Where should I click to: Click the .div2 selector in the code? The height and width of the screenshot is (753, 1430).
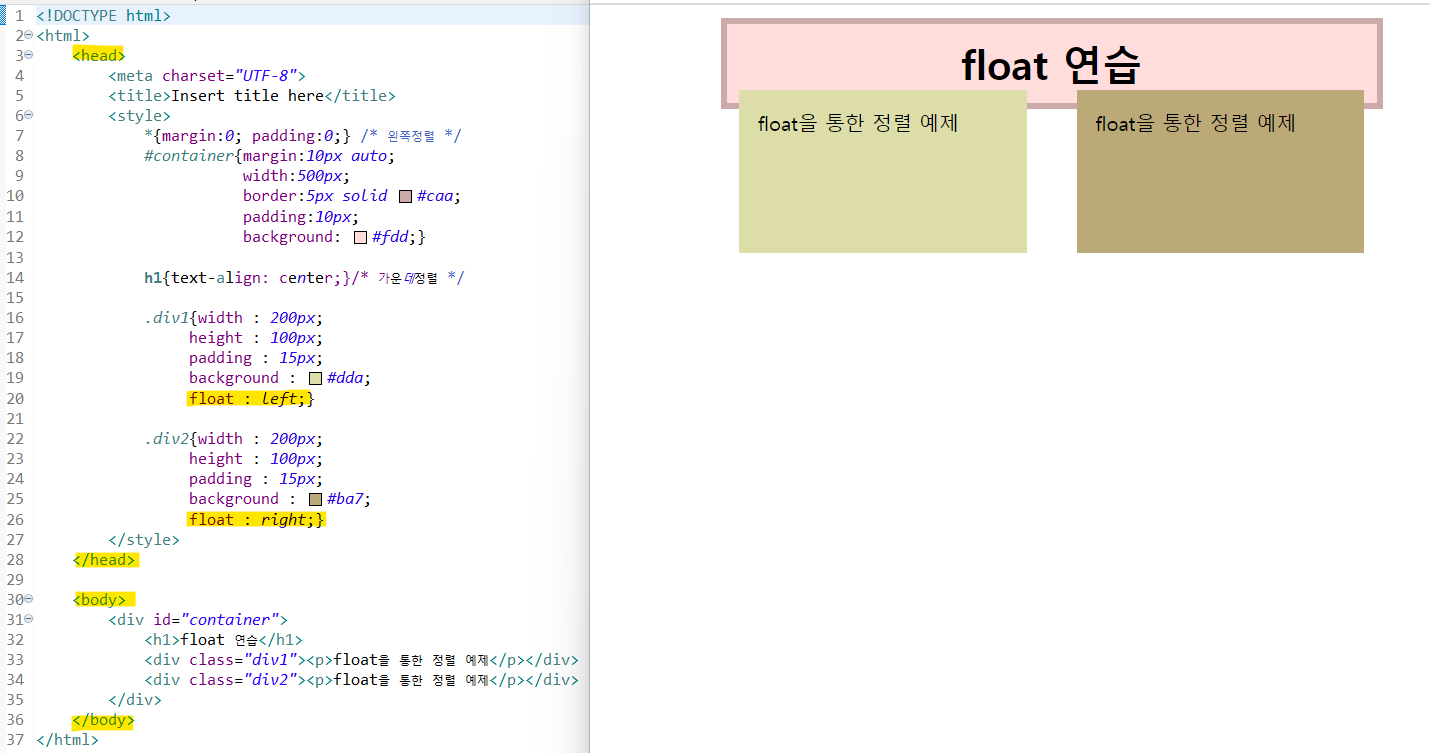167,438
